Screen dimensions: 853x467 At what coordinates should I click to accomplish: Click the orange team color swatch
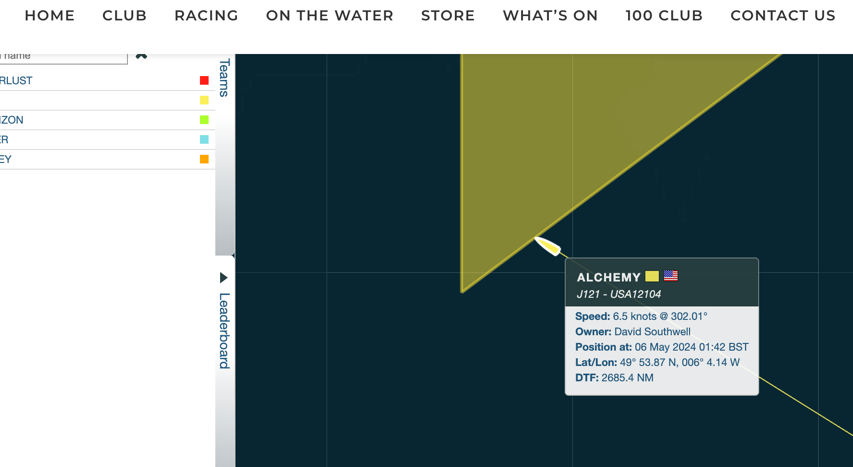click(x=204, y=159)
